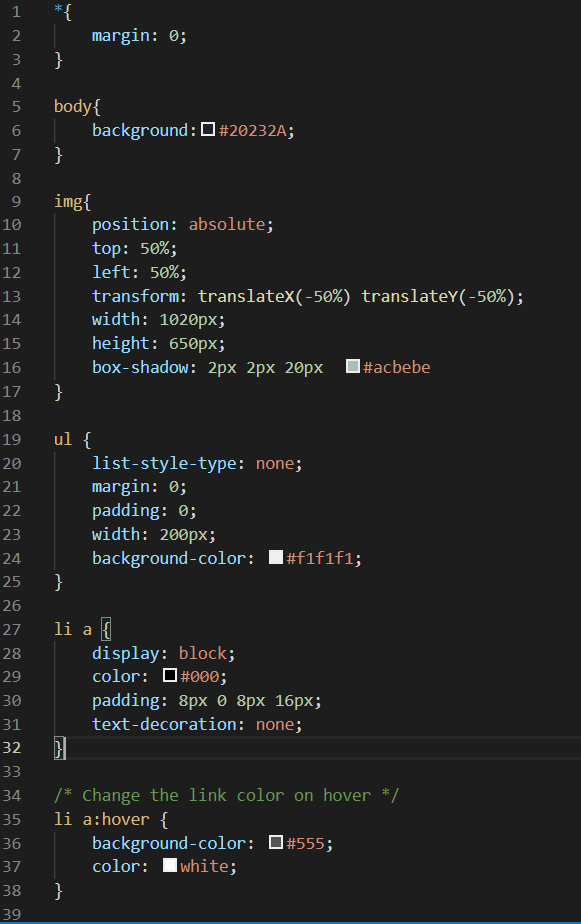The image size is (581, 924).
Task: Click the #000 color swatch
Action: (170, 675)
